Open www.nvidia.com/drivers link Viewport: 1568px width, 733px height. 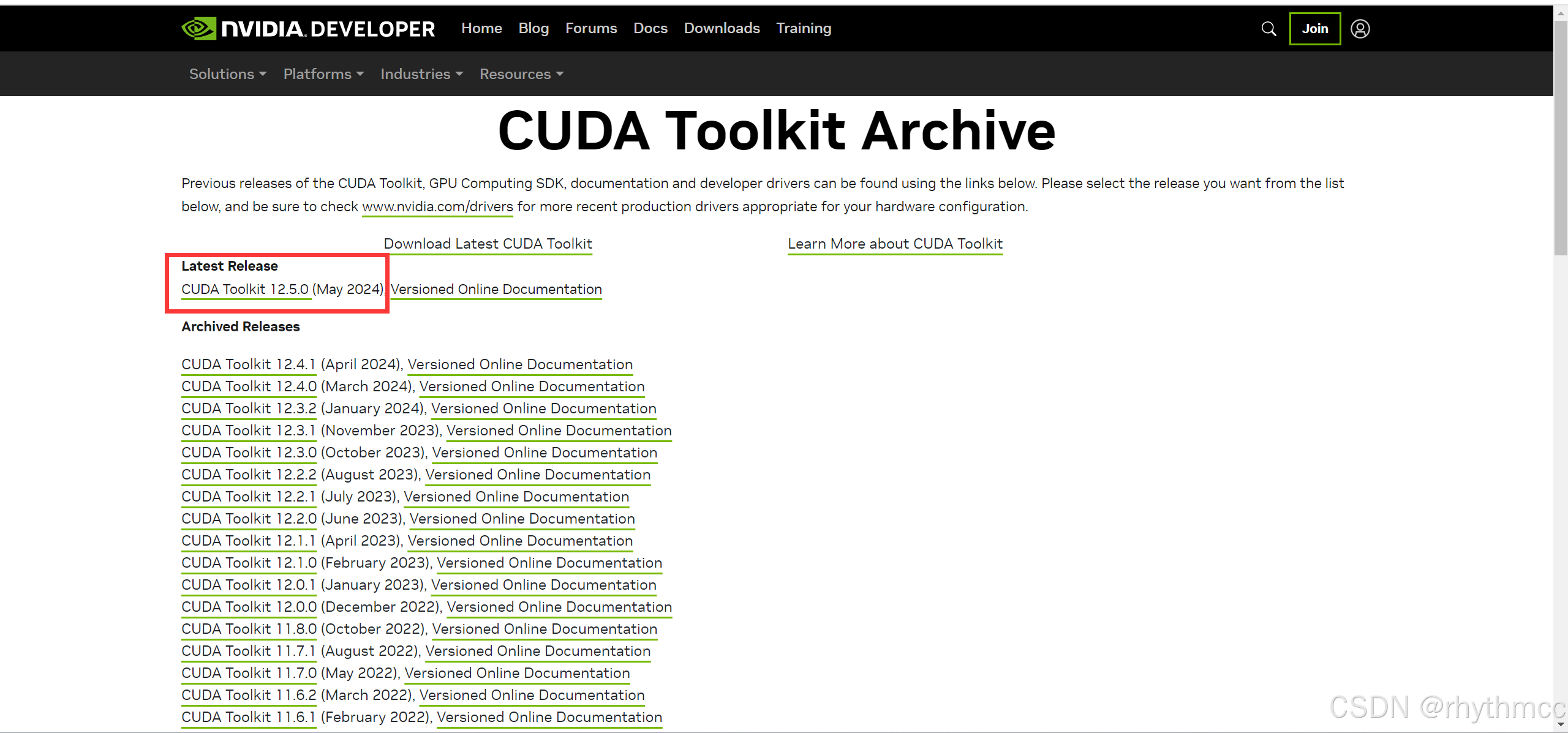[437, 207]
